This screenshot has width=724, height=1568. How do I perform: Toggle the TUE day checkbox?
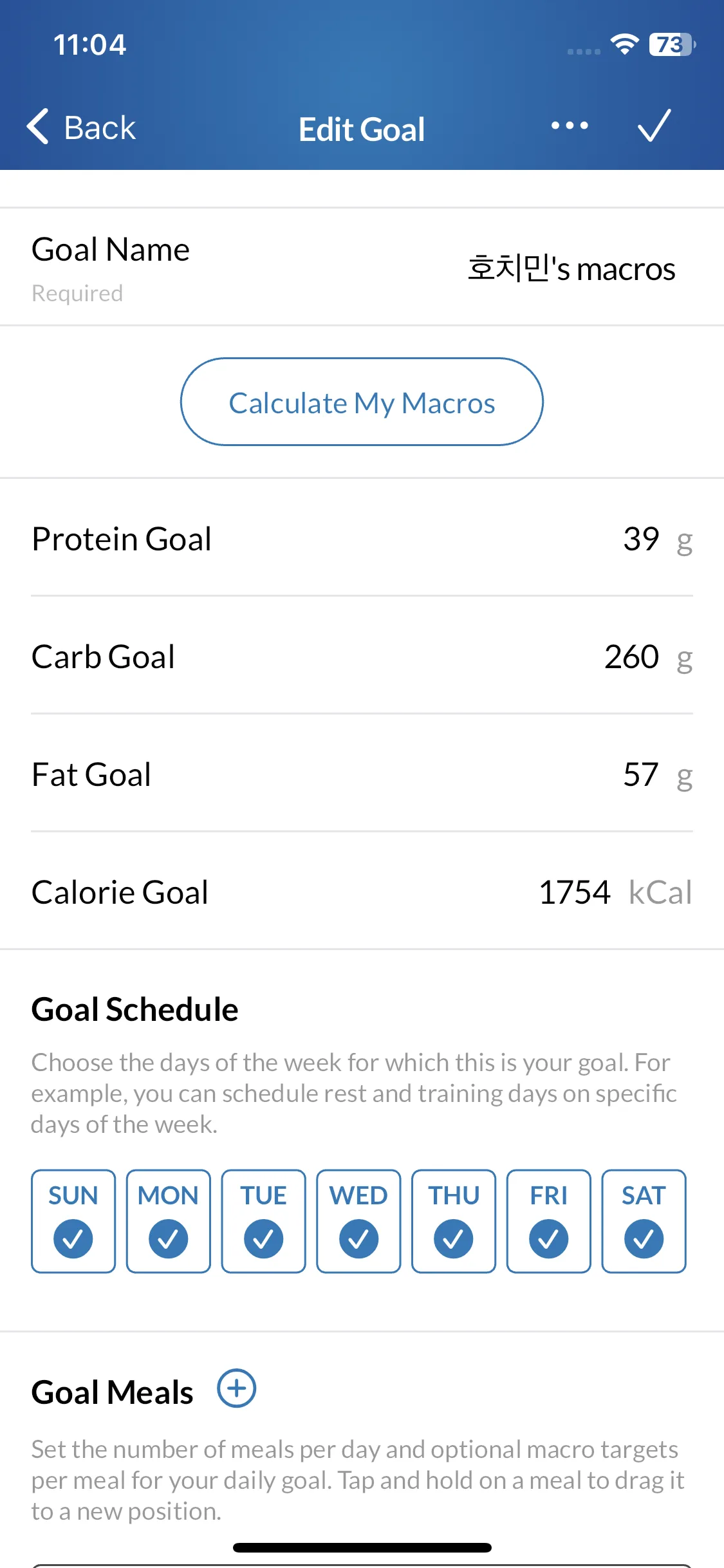263,1221
